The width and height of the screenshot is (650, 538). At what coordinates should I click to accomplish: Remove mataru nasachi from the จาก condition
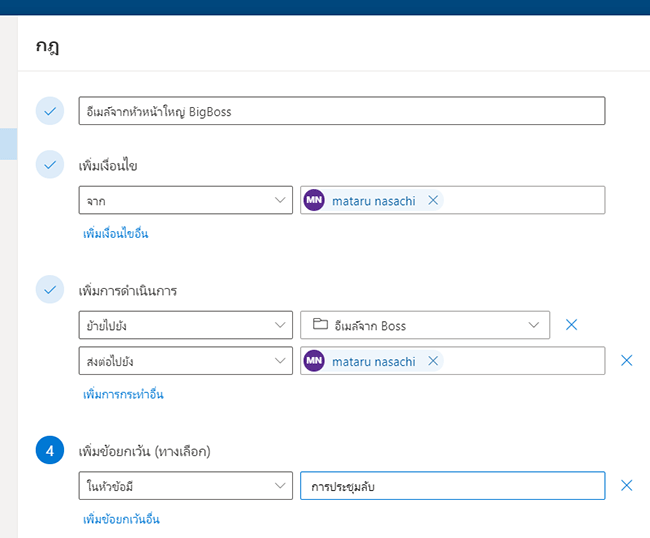click(x=433, y=201)
